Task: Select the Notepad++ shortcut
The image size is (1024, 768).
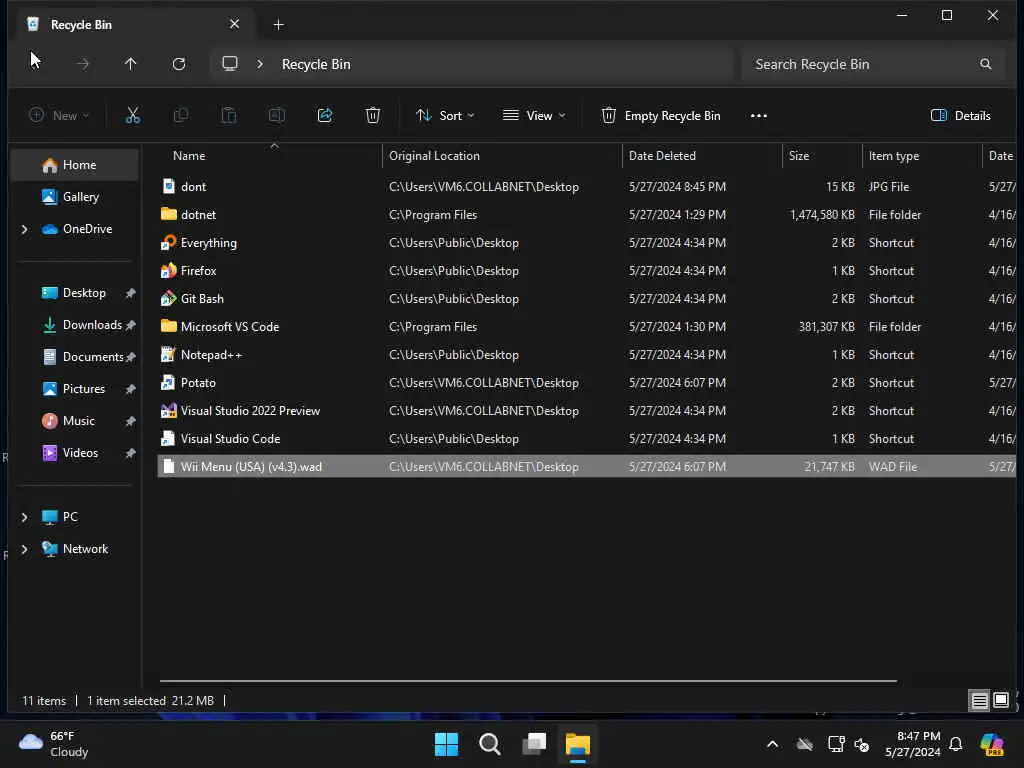Action: click(586, 355)
